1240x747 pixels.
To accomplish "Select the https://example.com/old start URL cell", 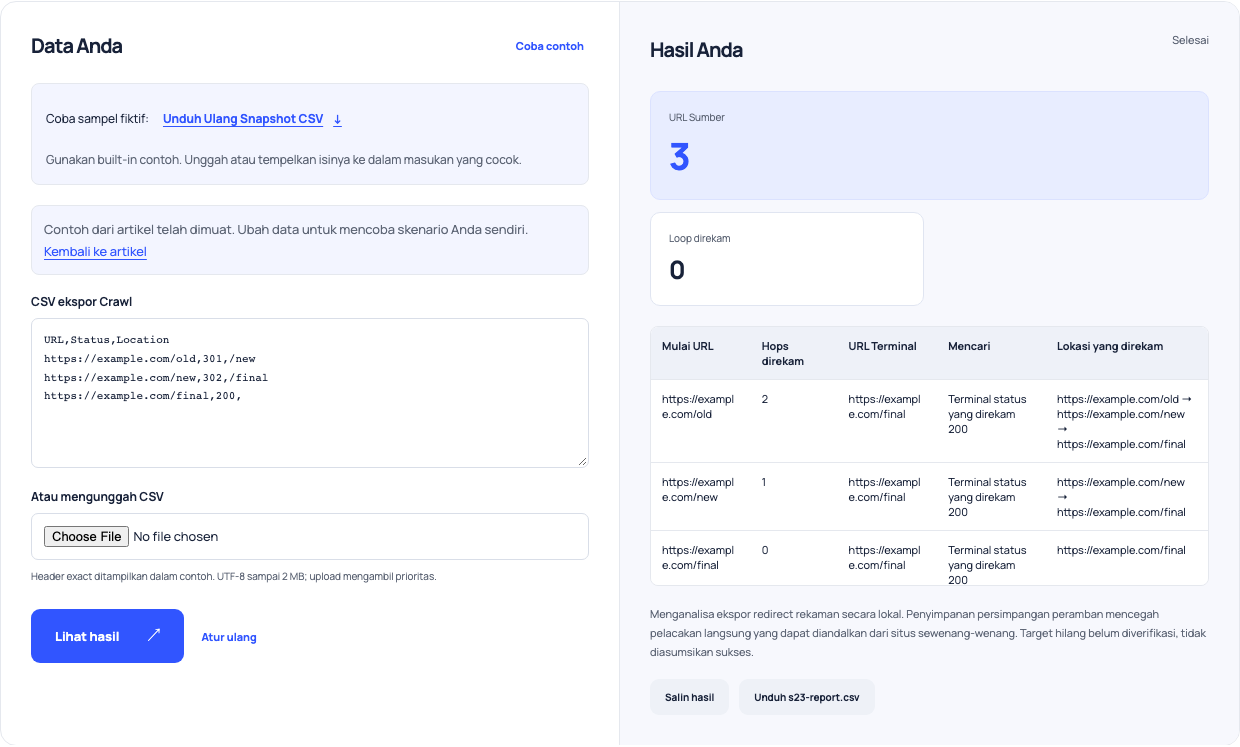I will [x=698, y=407].
